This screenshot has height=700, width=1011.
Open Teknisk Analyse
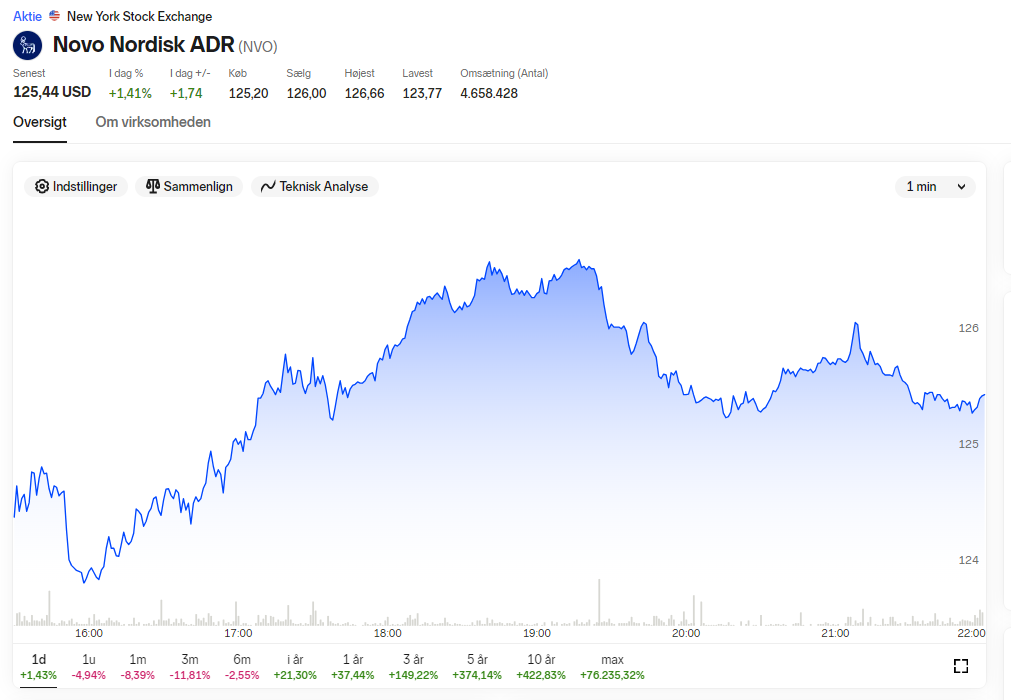315,186
